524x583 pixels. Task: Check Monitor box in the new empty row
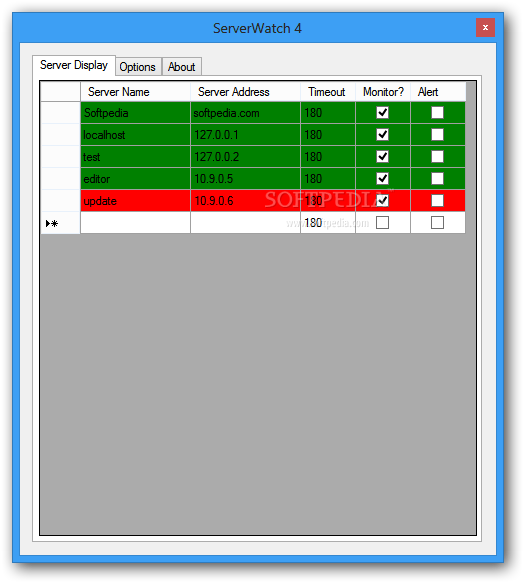point(382,223)
